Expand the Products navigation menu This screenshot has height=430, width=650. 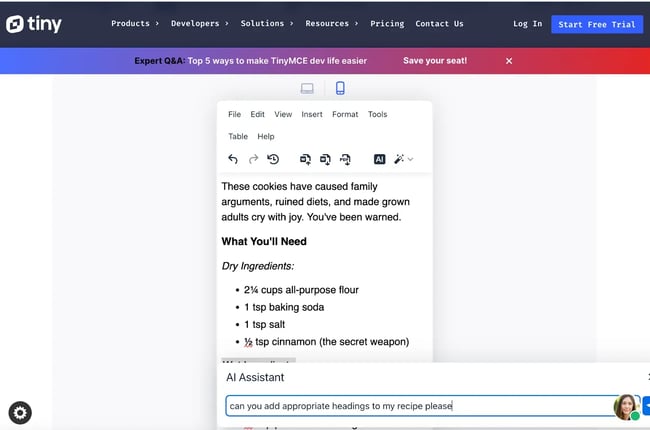pyautogui.click(x=135, y=24)
